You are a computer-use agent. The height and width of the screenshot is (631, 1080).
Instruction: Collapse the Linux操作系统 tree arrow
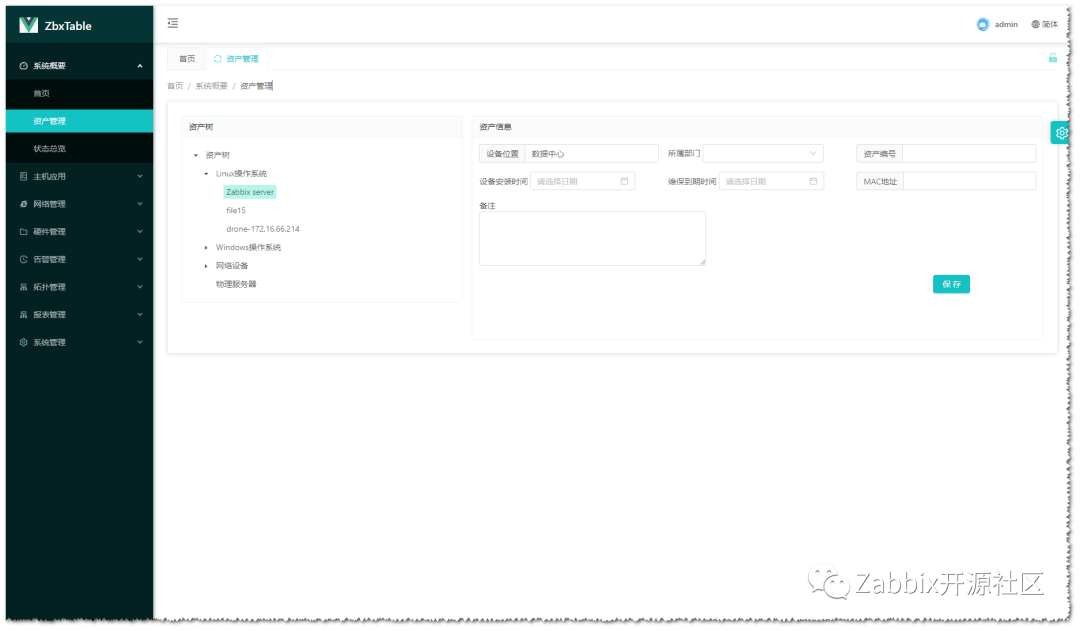[x=206, y=174]
